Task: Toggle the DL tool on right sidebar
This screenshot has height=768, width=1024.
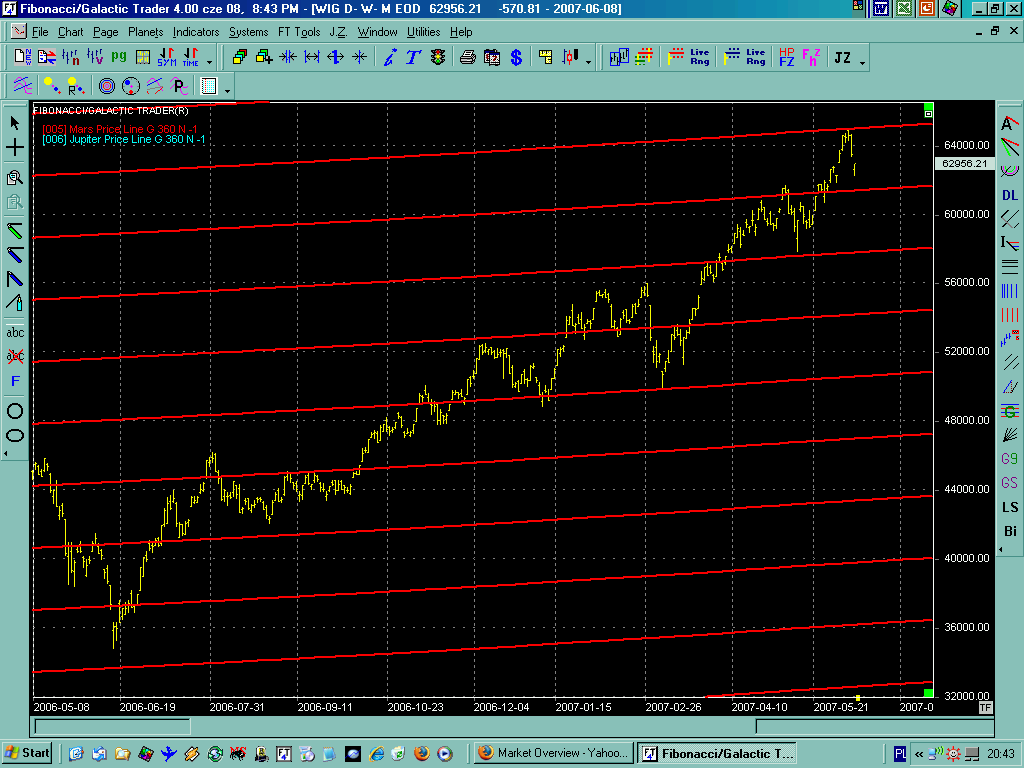Action: (x=1010, y=195)
